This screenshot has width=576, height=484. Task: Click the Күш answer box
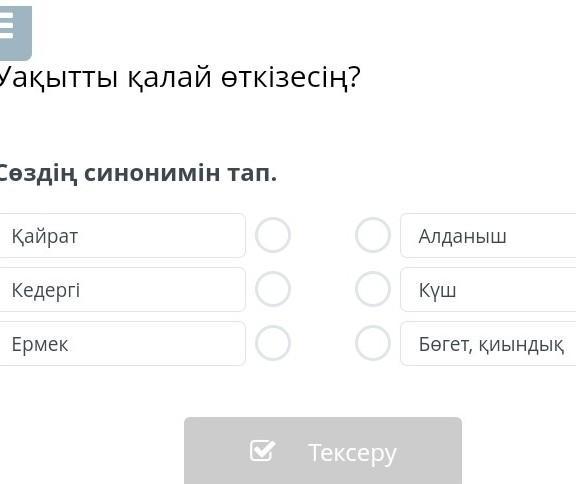pyautogui.click(x=488, y=289)
